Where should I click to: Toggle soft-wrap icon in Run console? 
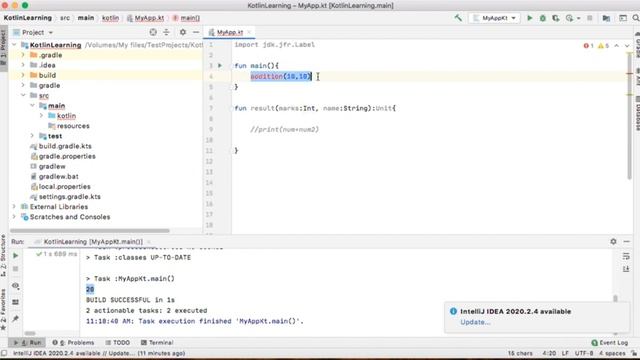[626, 256]
